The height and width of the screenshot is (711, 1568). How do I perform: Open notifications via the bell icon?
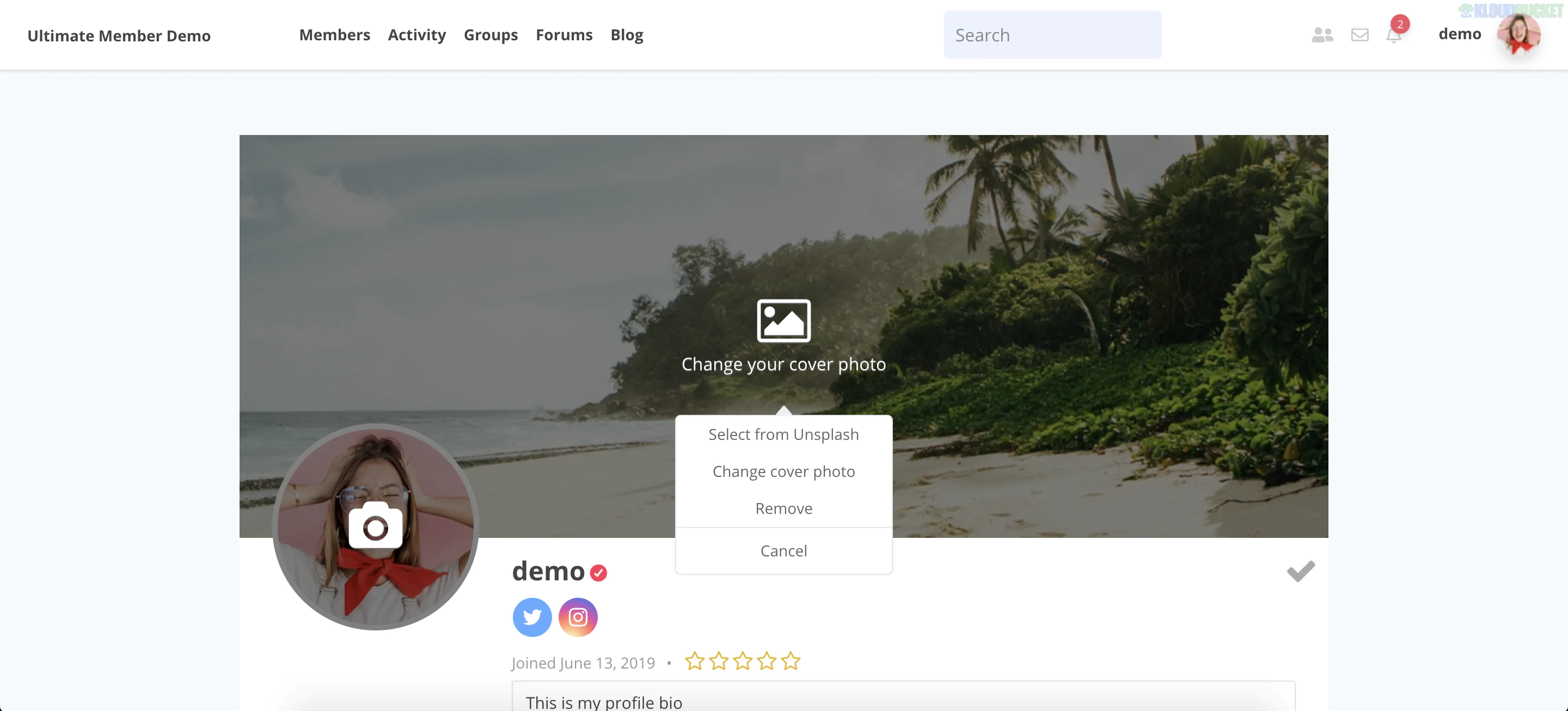(1395, 35)
